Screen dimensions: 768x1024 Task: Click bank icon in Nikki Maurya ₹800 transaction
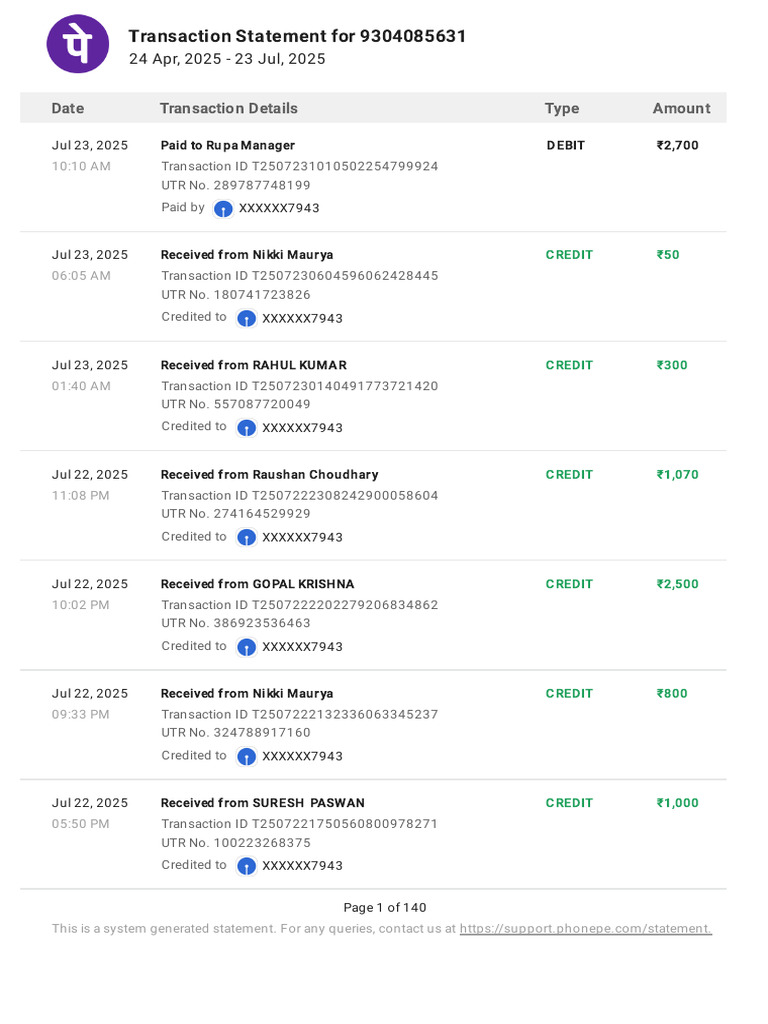pyautogui.click(x=246, y=756)
